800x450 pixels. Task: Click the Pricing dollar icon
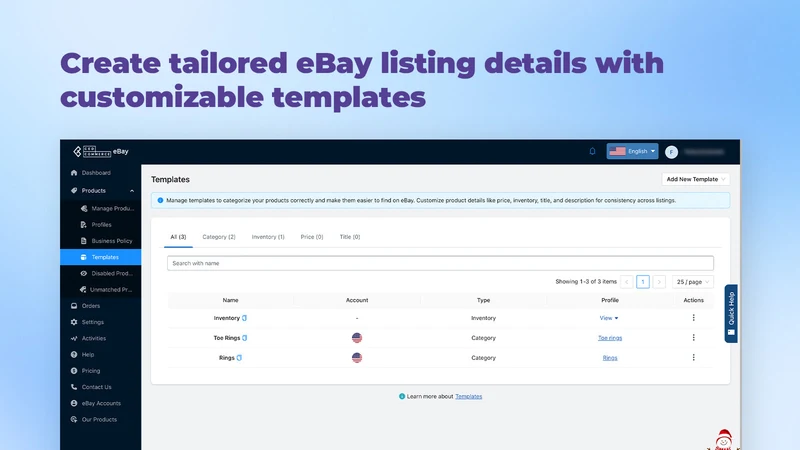pyautogui.click(x=74, y=371)
